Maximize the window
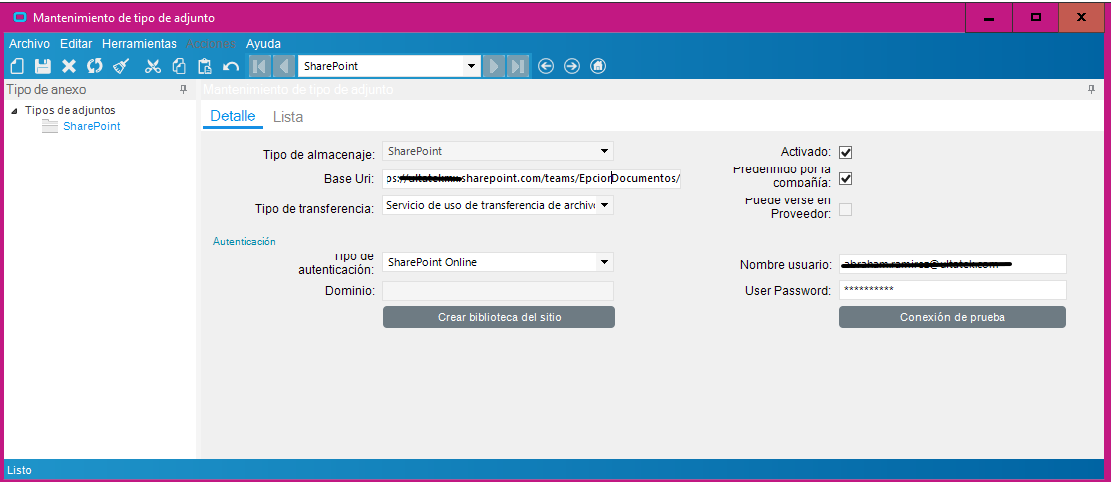Viewport: 1111px width, 482px height. [x=1035, y=18]
